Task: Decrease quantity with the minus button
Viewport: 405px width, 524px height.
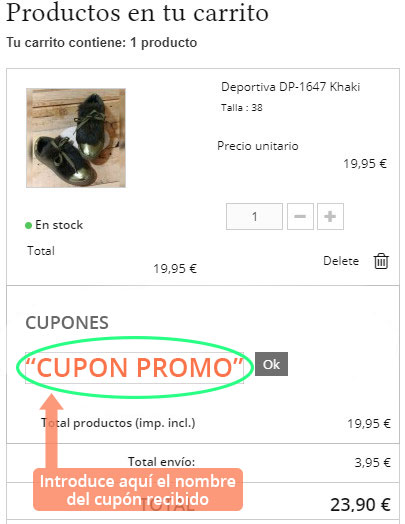Action: [300, 217]
